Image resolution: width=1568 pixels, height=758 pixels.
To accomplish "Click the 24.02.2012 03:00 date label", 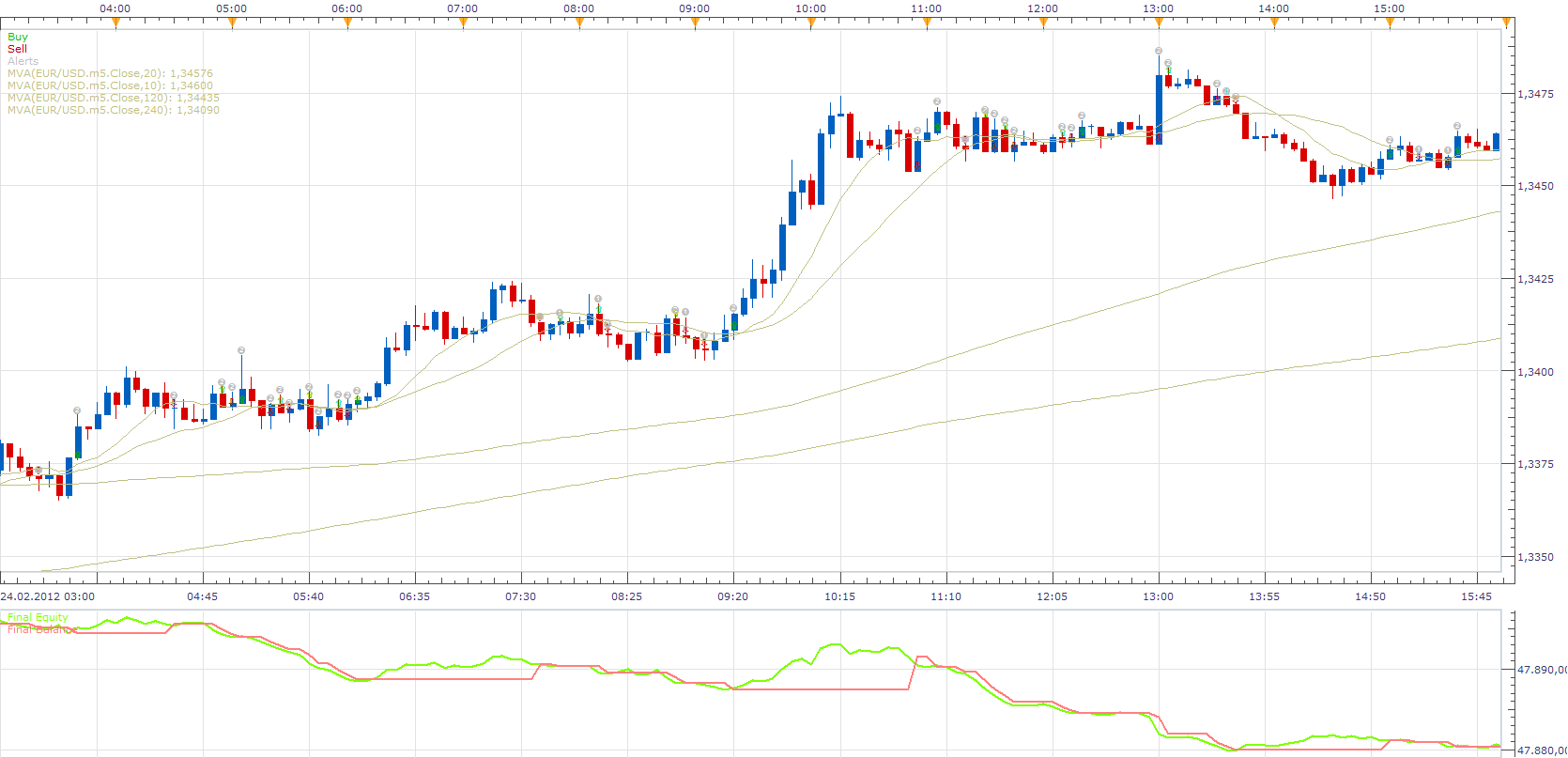I will (x=48, y=596).
